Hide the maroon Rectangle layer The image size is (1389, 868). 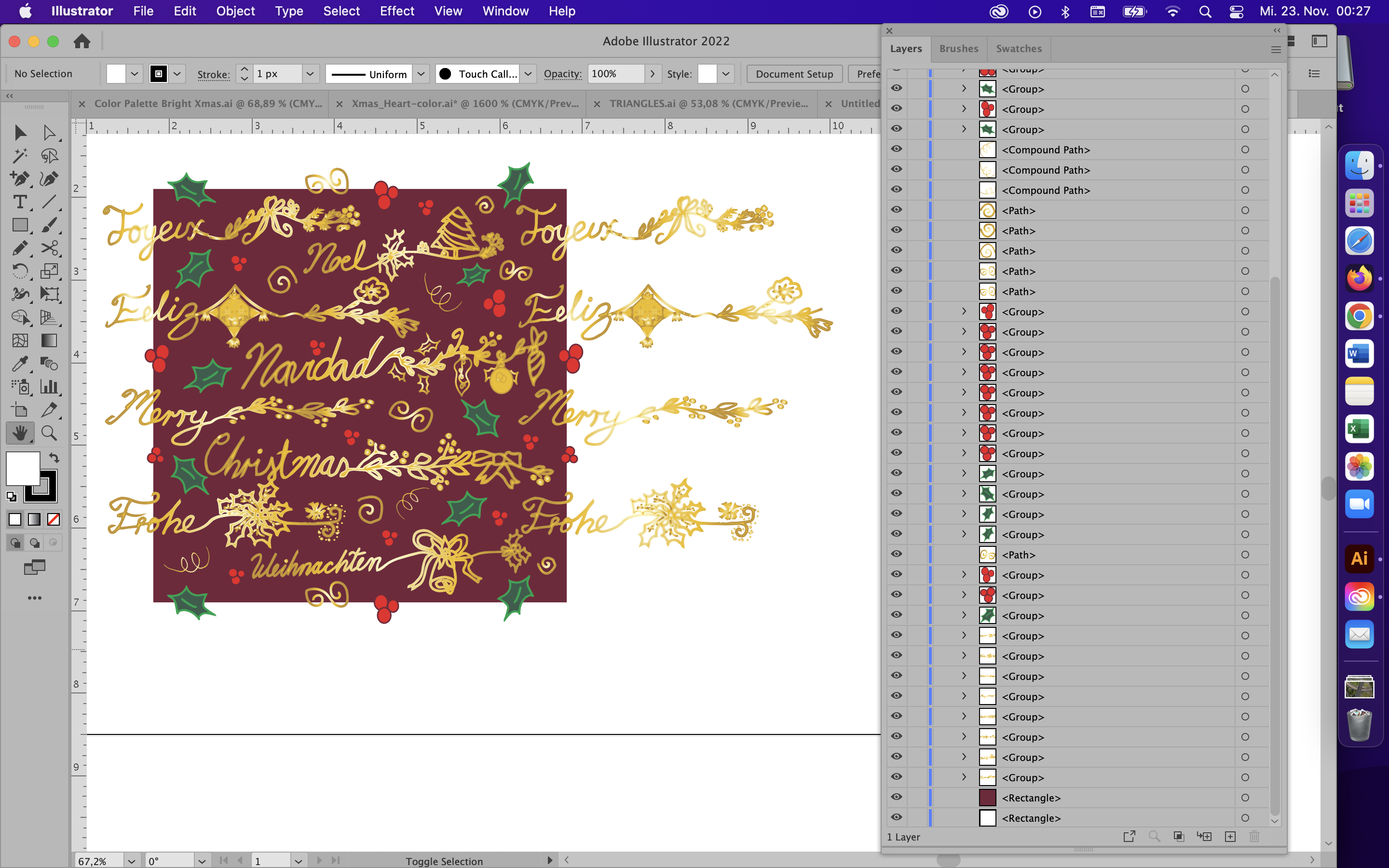pos(896,797)
